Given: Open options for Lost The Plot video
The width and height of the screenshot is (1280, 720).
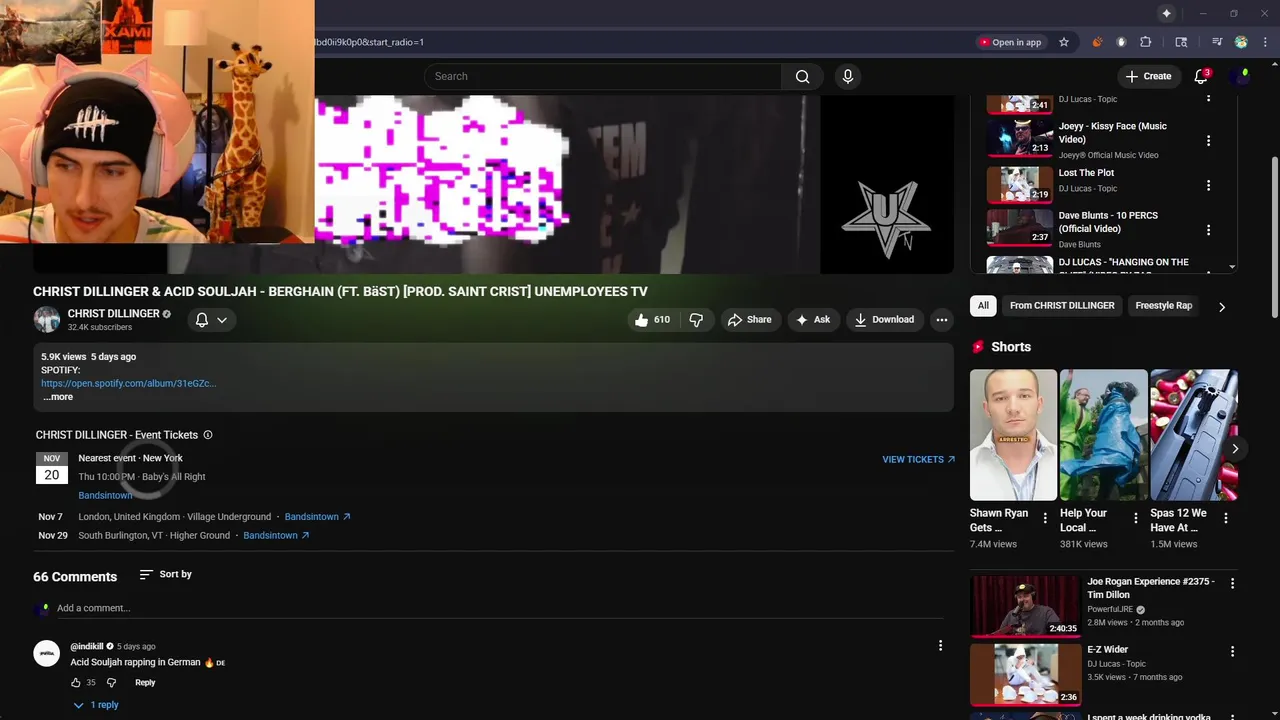Looking at the screenshot, I should point(1208,186).
